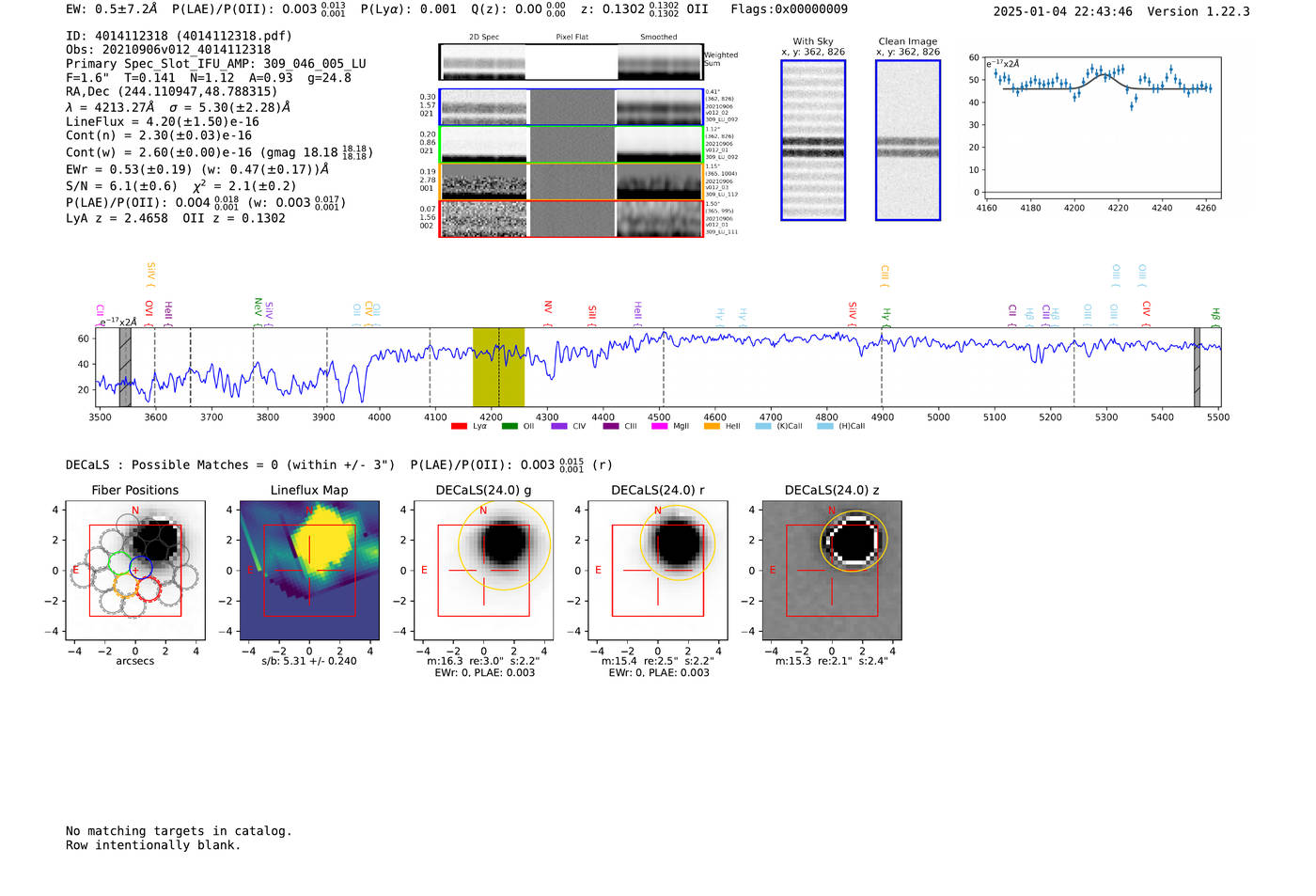Image resolution: width=1316 pixels, height=896 pixels.
Task: Select the green-bordered 2D spectrum fiber row
Action: [572, 145]
